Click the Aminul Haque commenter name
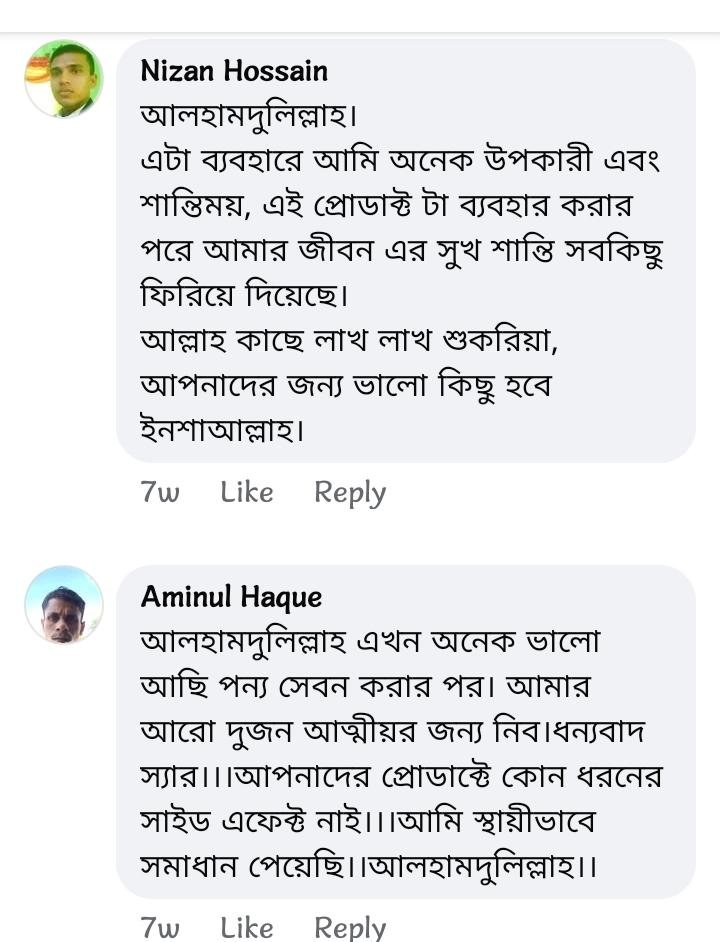Image resolution: width=720 pixels, height=942 pixels. [x=231, y=597]
